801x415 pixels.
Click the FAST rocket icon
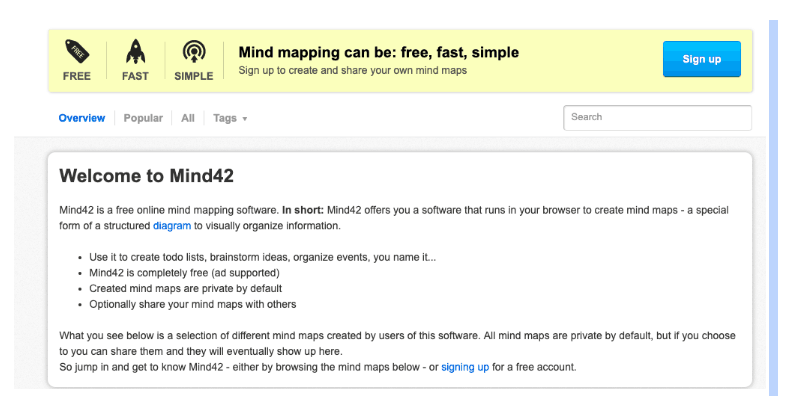(x=135, y=52)
